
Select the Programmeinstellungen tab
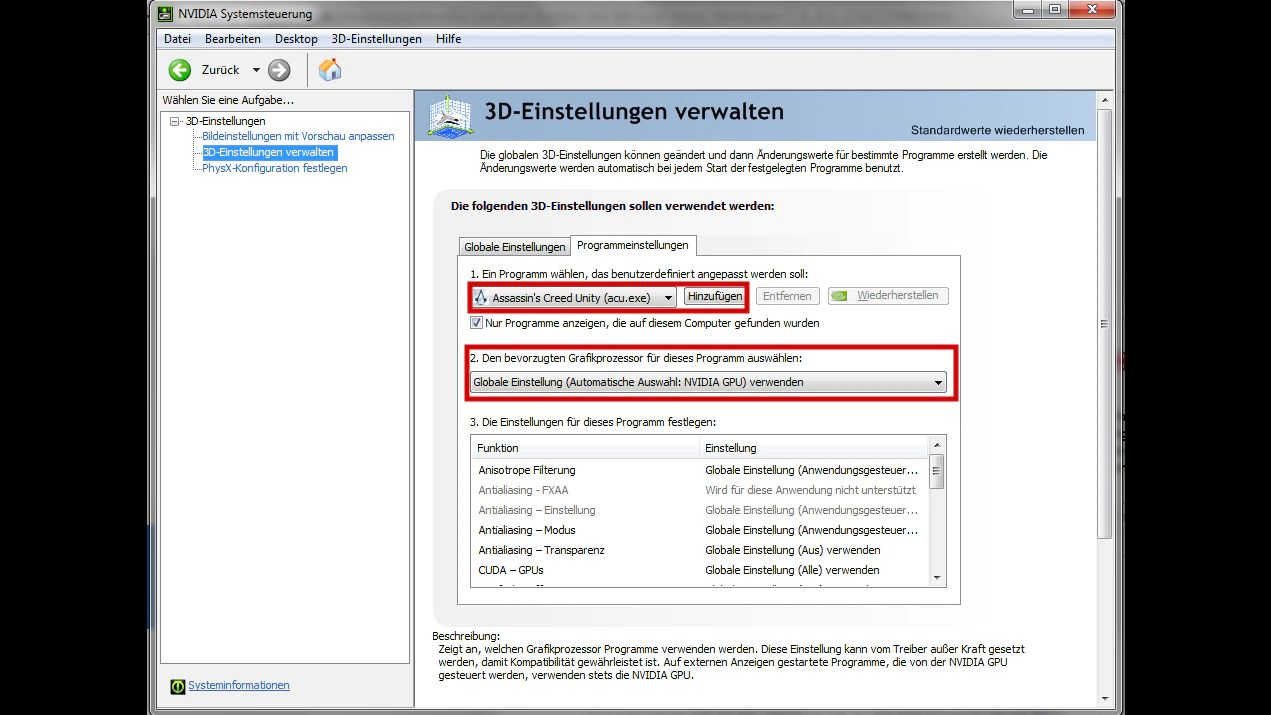(633, 245)
